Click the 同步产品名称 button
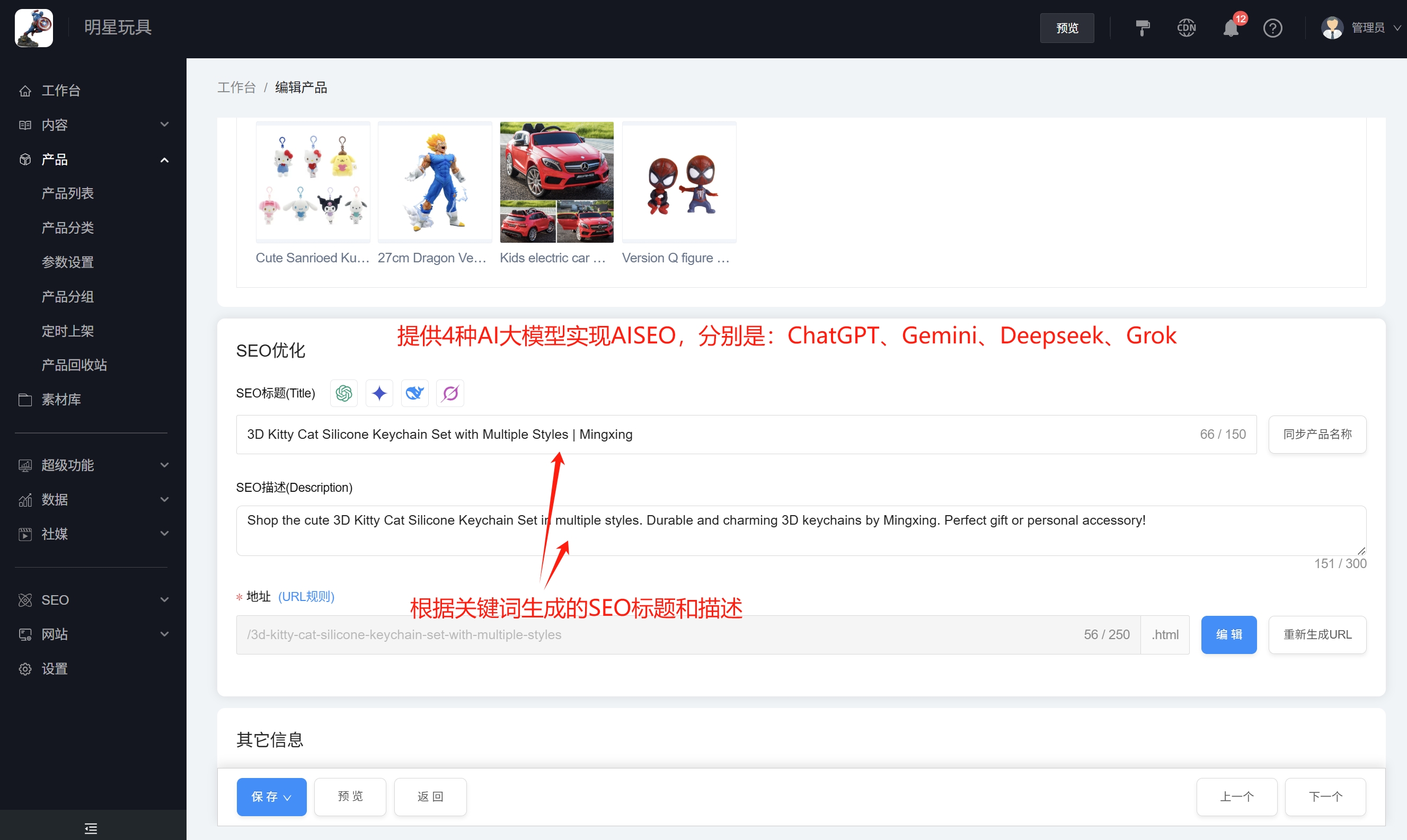 1317,434
